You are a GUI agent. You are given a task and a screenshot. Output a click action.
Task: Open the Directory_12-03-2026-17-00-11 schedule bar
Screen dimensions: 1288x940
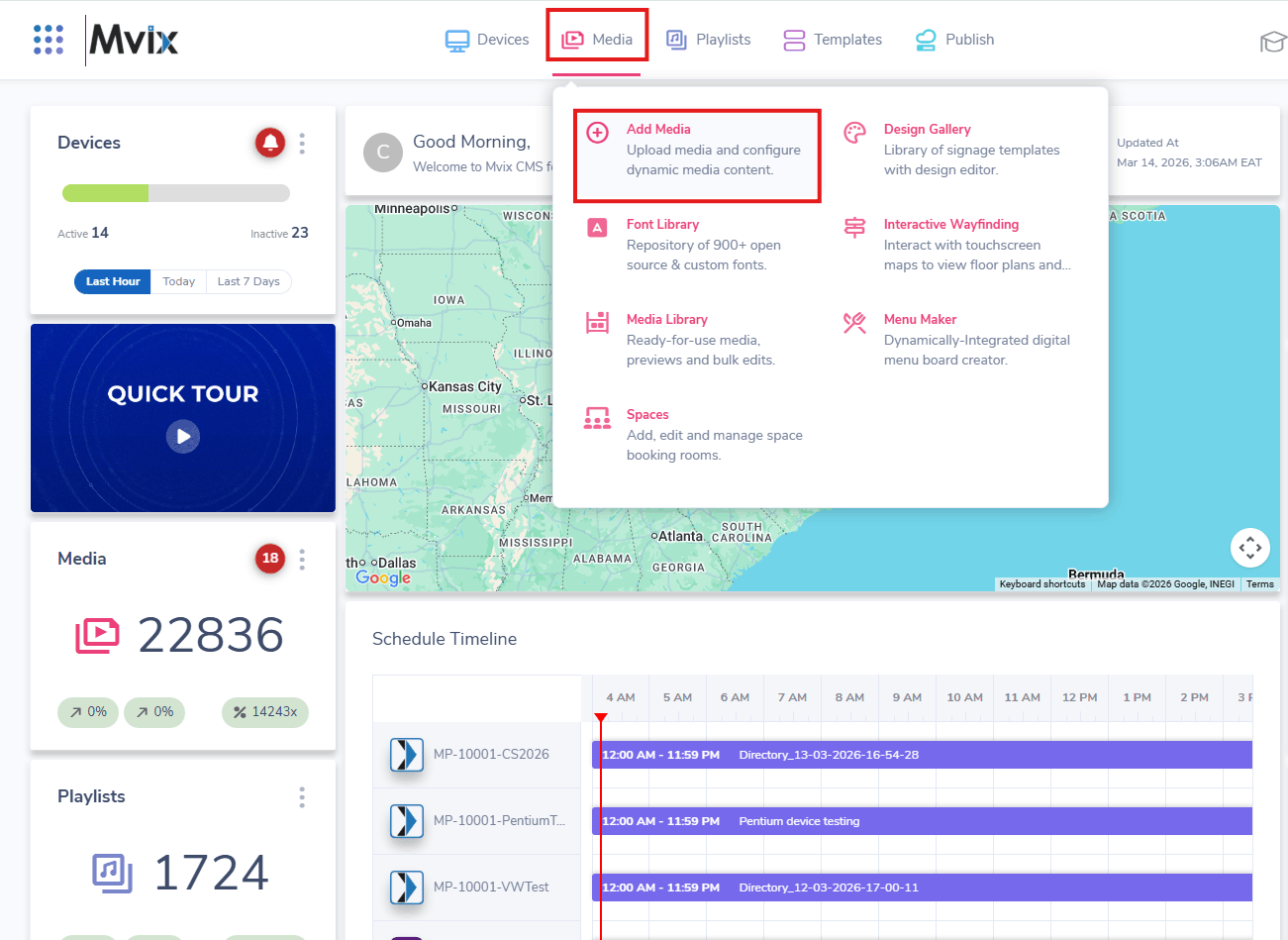click(x=922, y=888)
